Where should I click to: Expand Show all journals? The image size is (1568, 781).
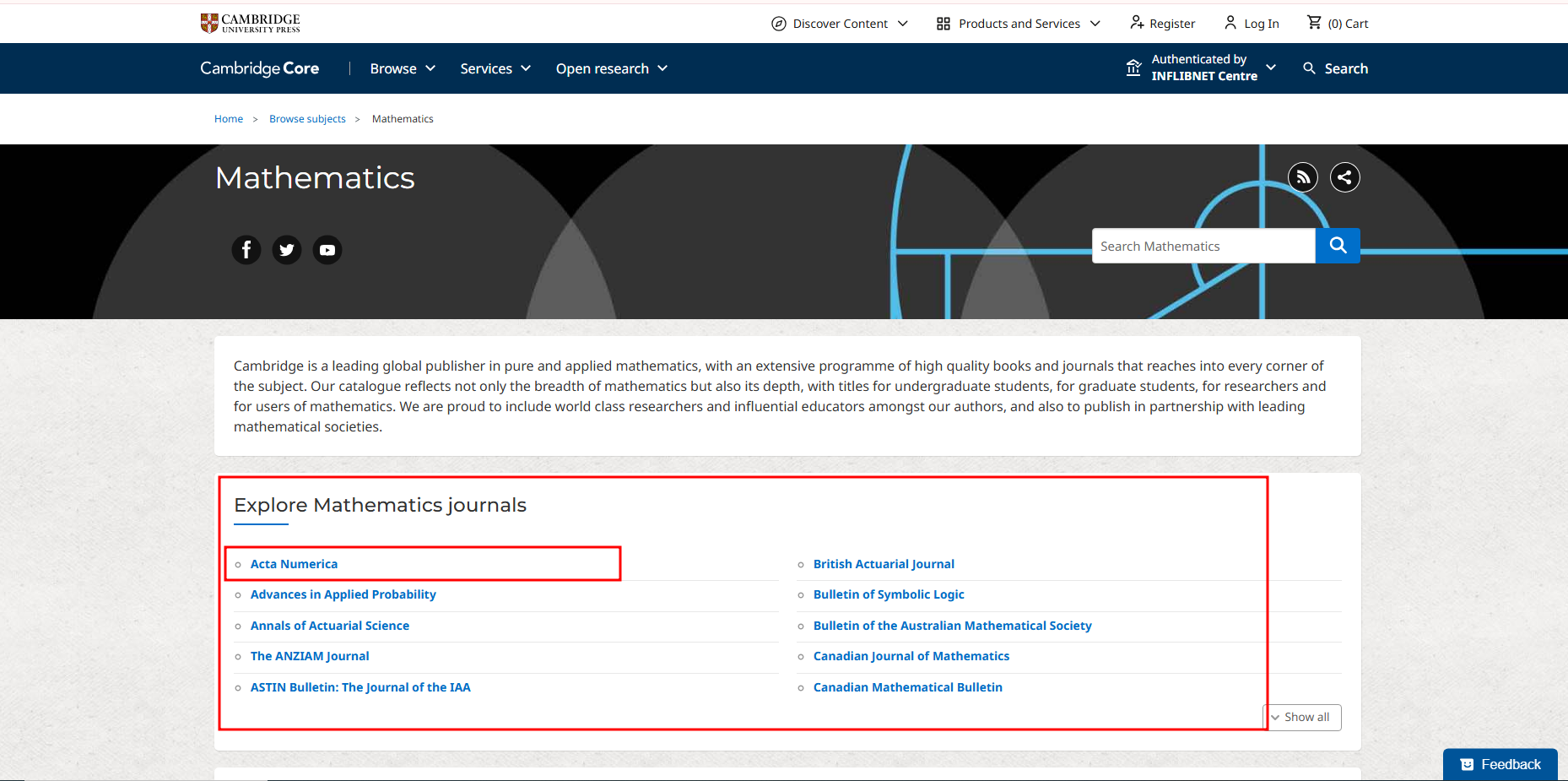1301,717
